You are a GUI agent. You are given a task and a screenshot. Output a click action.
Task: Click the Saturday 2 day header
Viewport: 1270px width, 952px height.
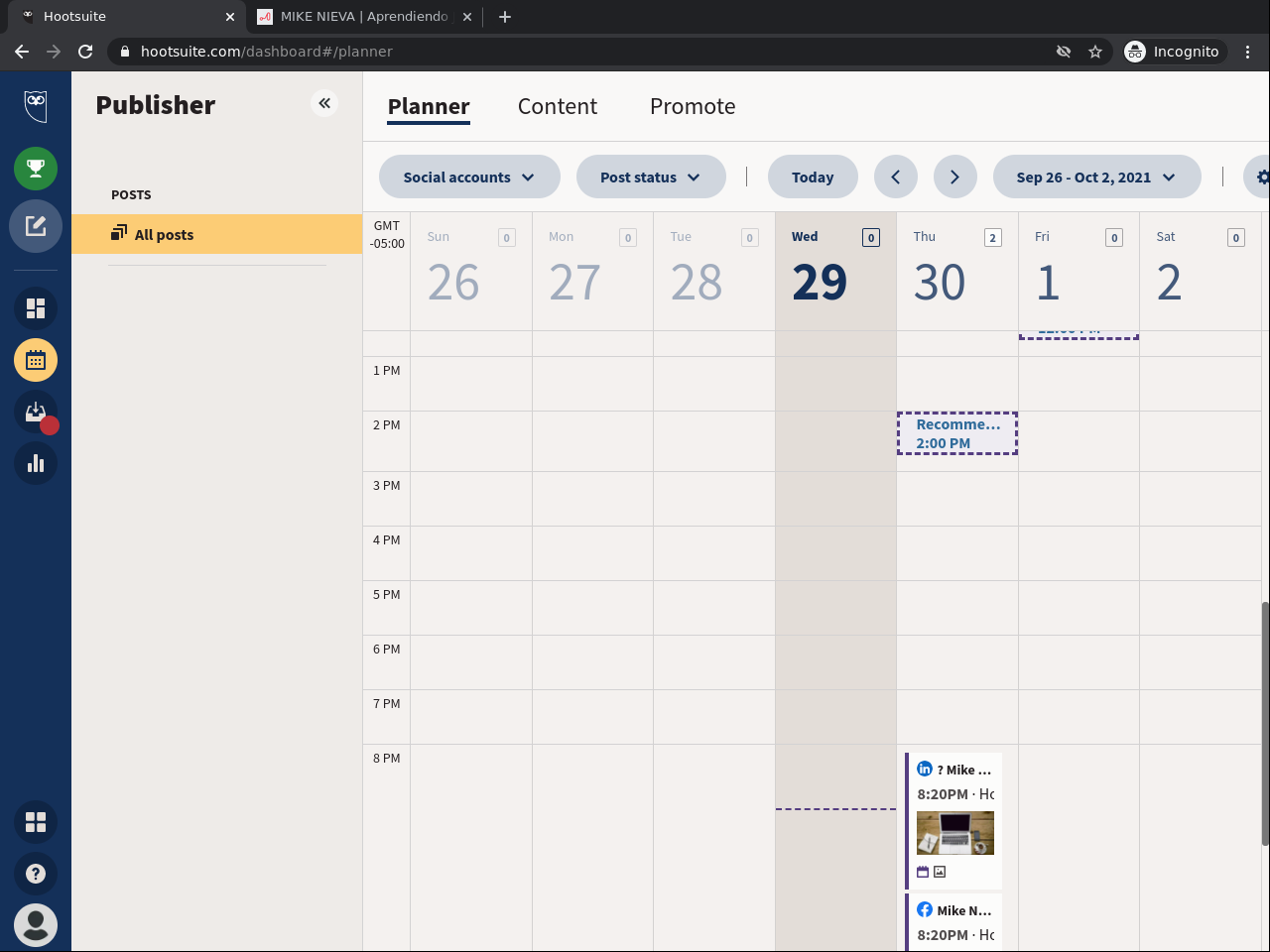pyautogui.click(x=1201, y=271)
